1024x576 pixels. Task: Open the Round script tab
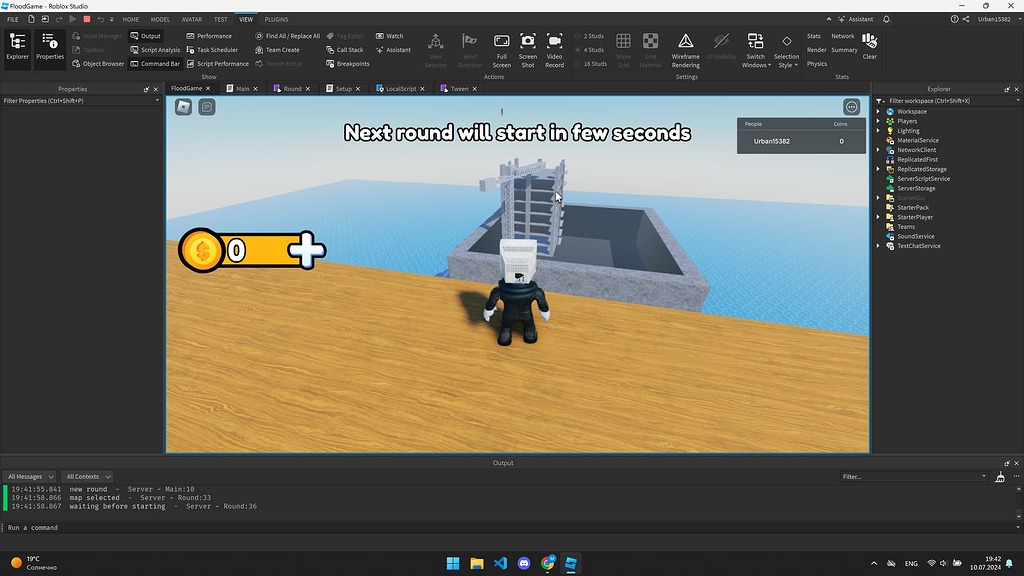pos(294,88)
